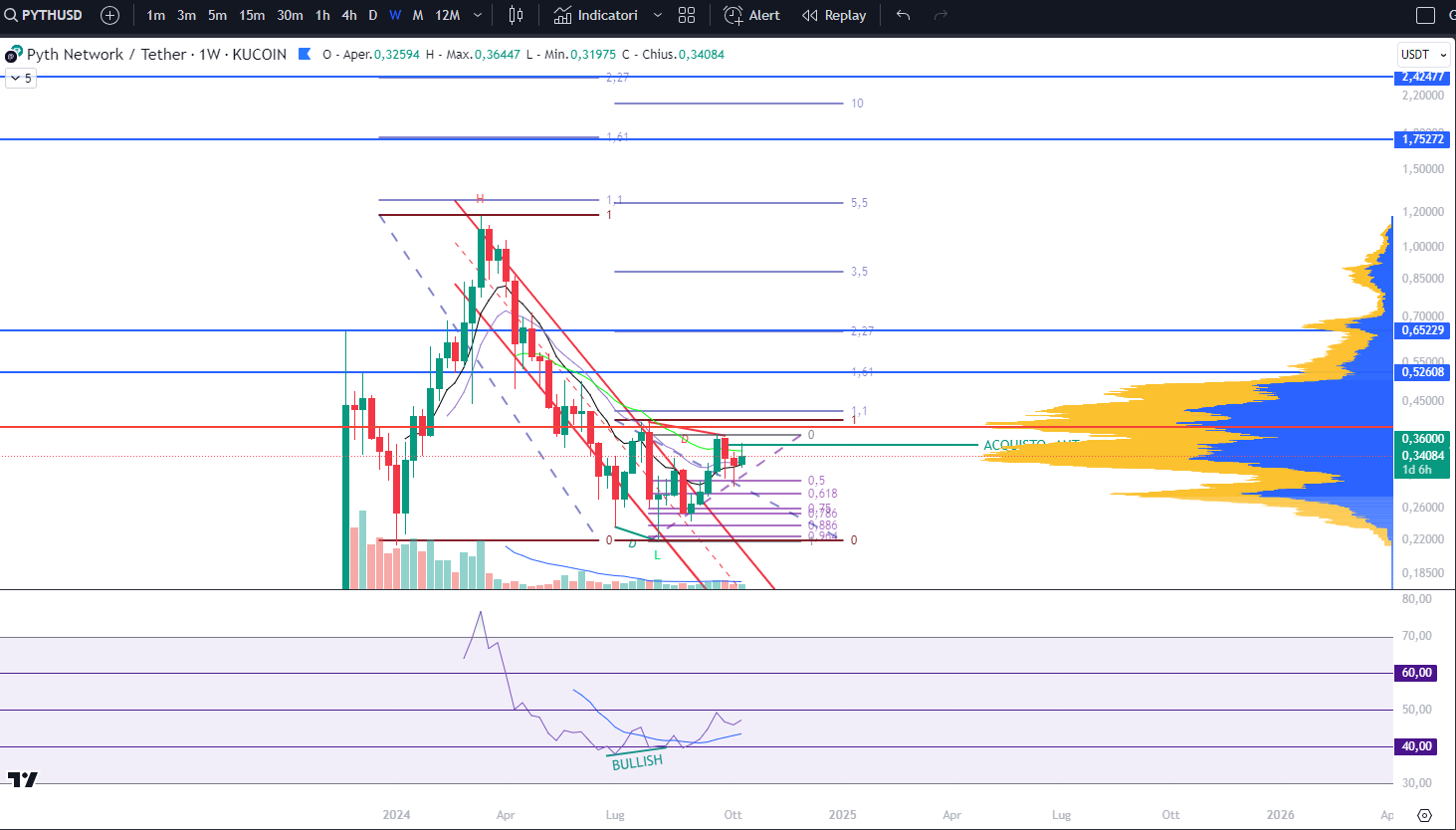Click the redo arrow icon

[x=940, y=15]
